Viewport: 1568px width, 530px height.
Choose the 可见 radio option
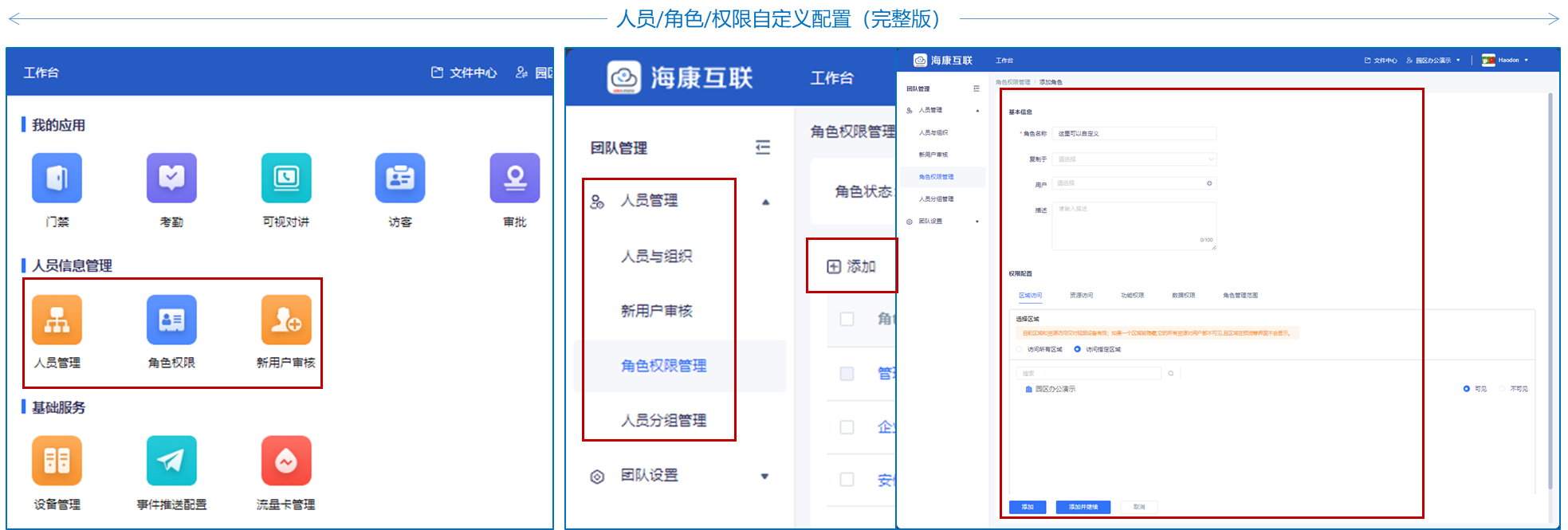1467,389
